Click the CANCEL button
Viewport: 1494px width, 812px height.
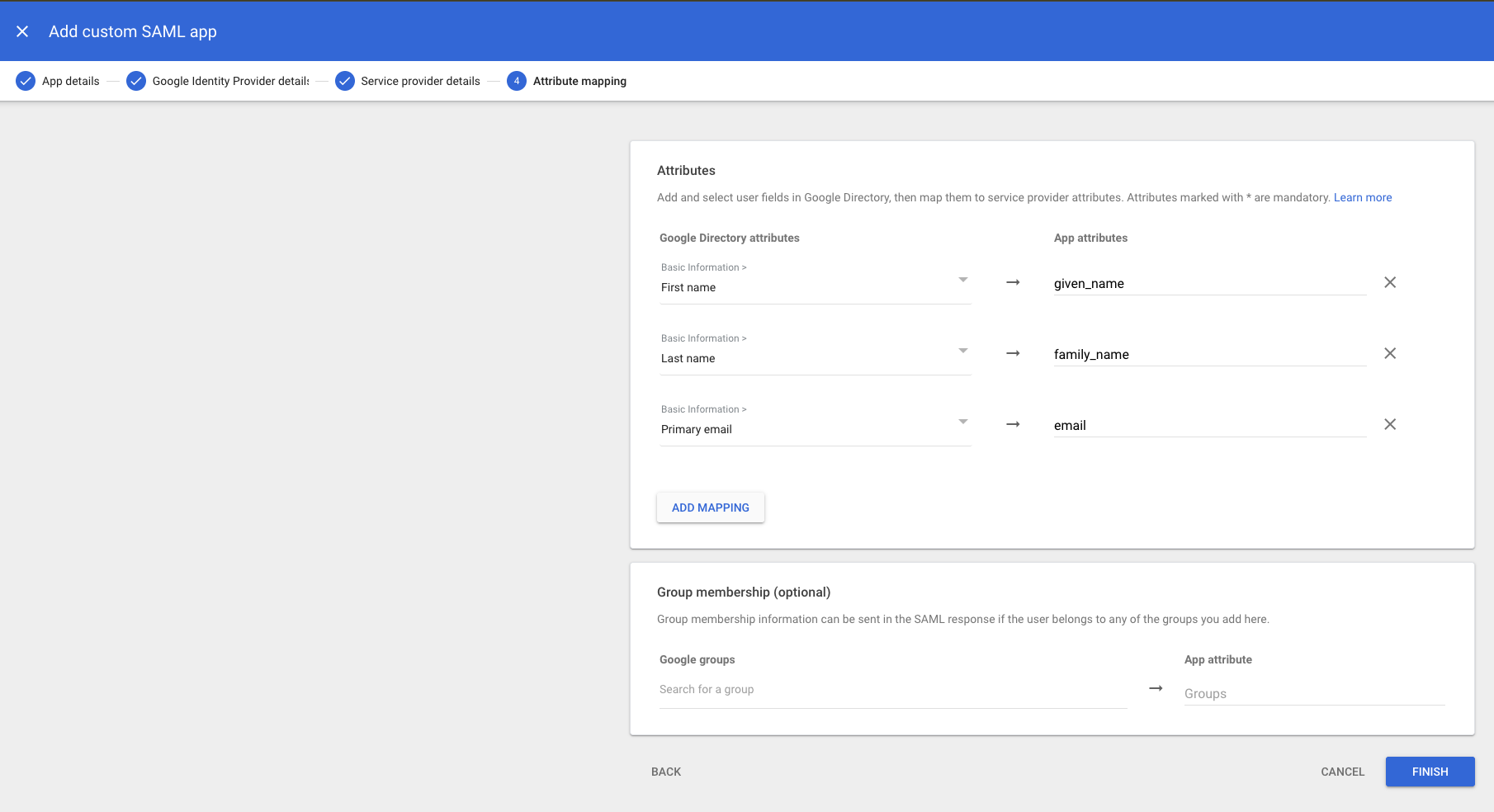1342,772
